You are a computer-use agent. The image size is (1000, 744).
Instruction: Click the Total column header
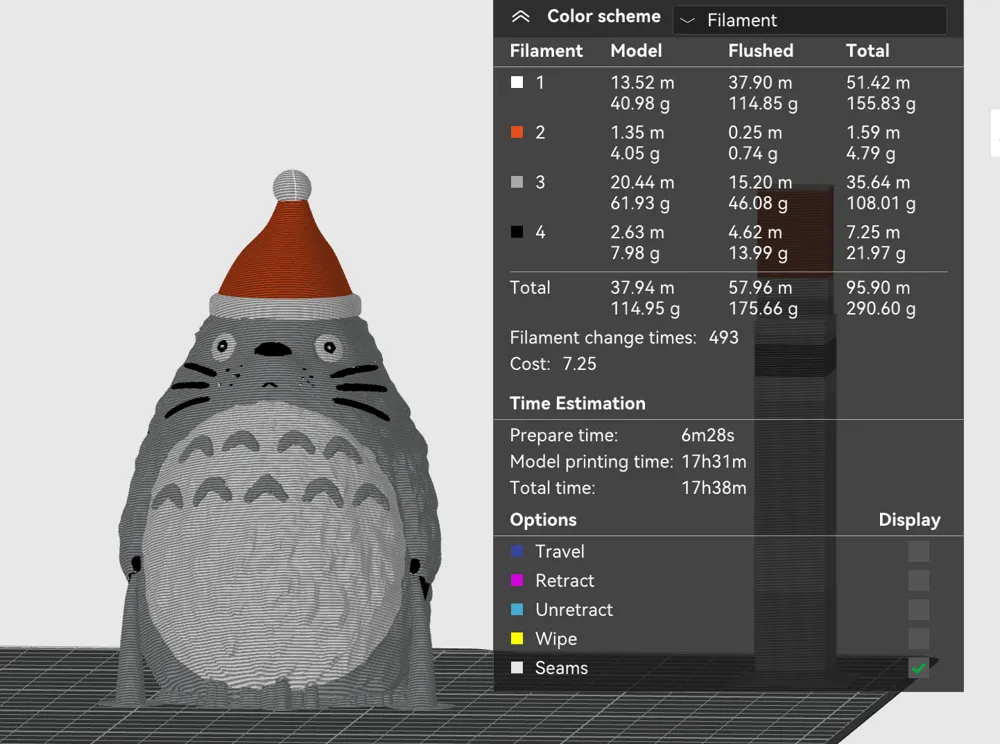[867, 51]
